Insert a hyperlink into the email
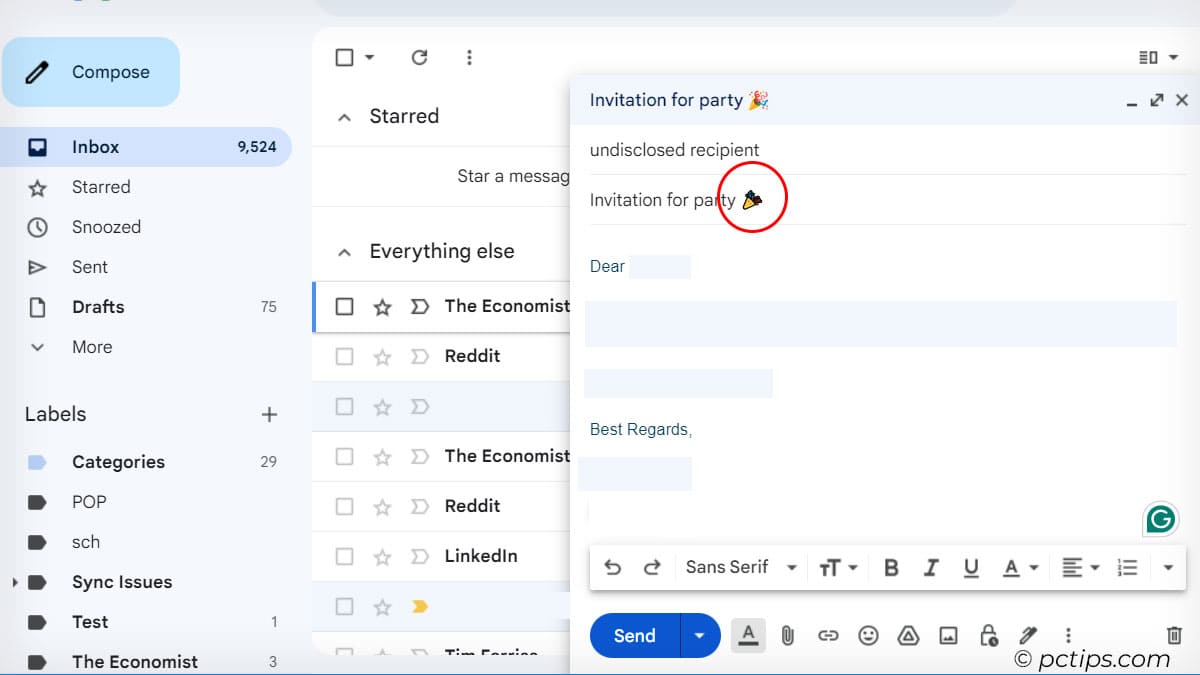1200x675 pixels. pos(828,635)
